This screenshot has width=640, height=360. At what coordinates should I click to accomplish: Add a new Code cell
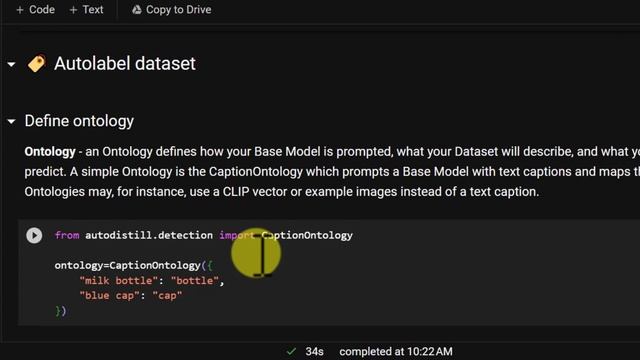tap(35, 9)
